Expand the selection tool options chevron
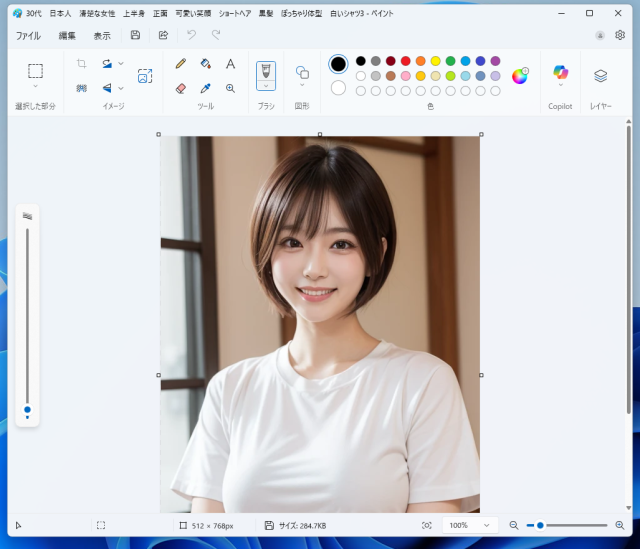 [x=35, y=88]
